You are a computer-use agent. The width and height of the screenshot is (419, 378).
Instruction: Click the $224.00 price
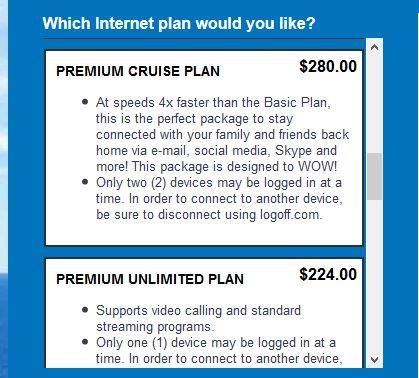[x=328, y=274]
